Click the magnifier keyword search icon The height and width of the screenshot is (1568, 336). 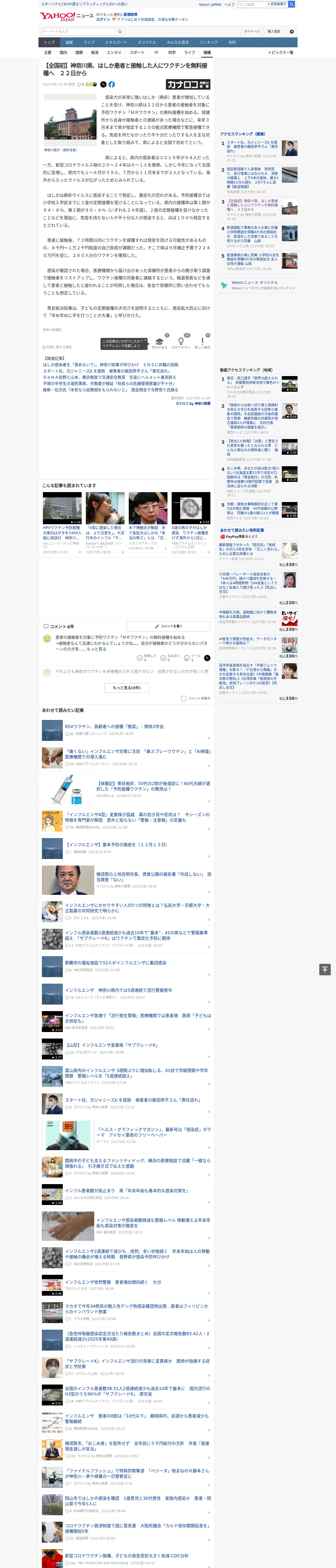pos(120,32)
